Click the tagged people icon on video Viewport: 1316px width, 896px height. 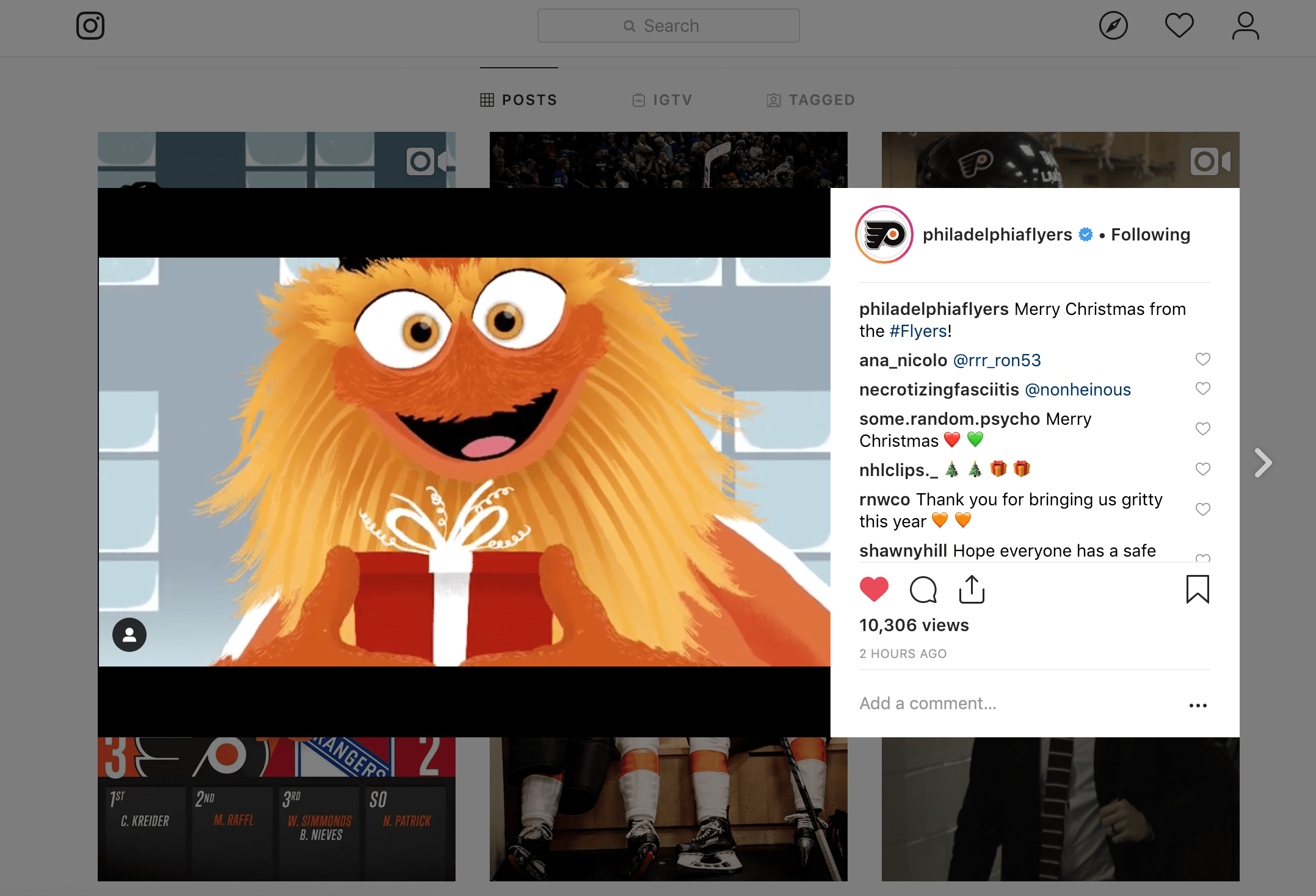click(x=129, y=635)
